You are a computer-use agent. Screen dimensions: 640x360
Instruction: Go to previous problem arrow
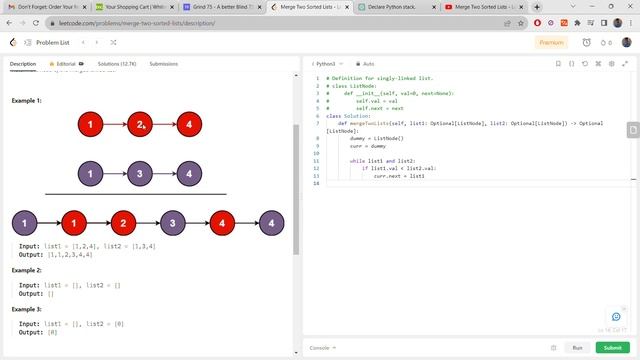[83, 42]
